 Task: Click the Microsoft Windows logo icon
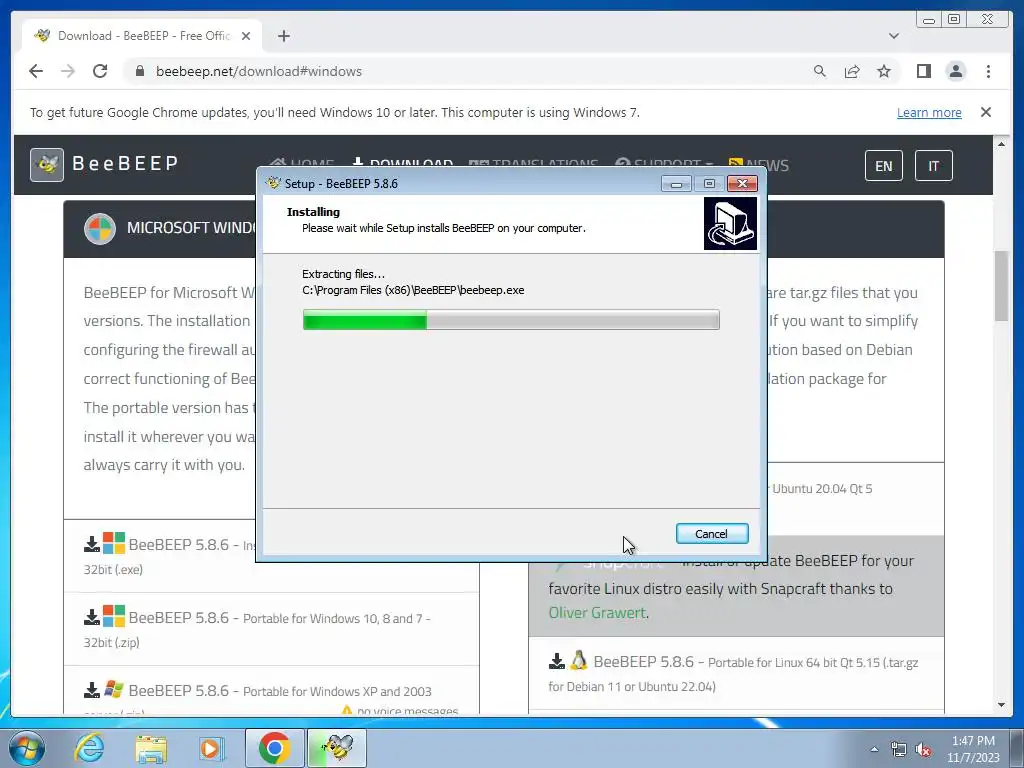(x=100, y=229)
